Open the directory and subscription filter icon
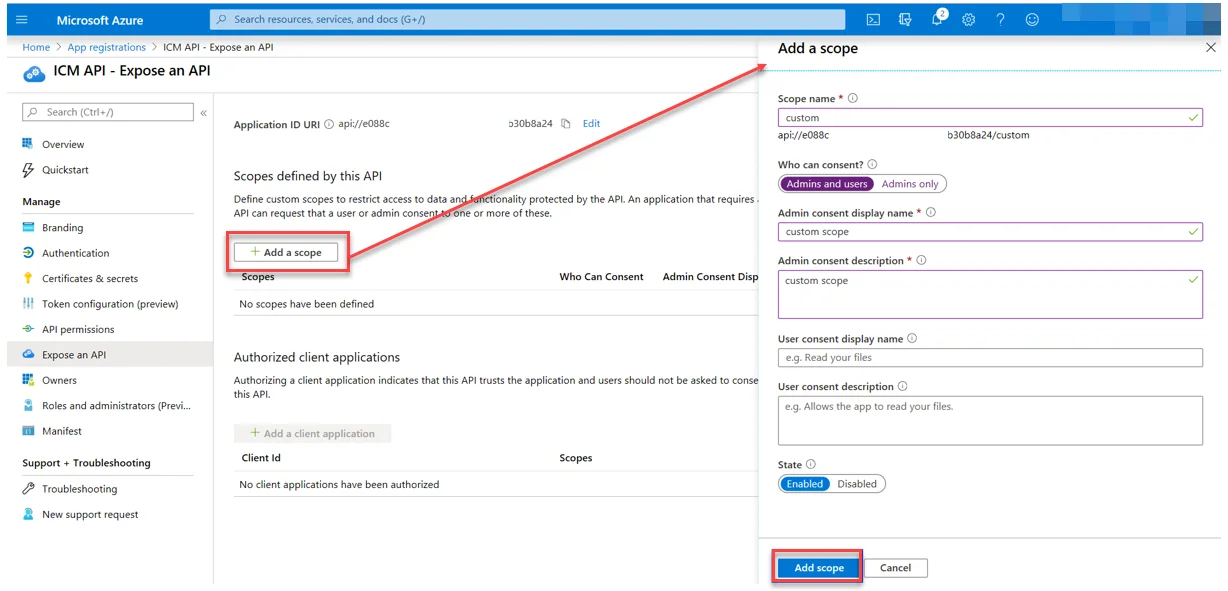The height and width of the screenshot is (591, 1228). point(905,20)
